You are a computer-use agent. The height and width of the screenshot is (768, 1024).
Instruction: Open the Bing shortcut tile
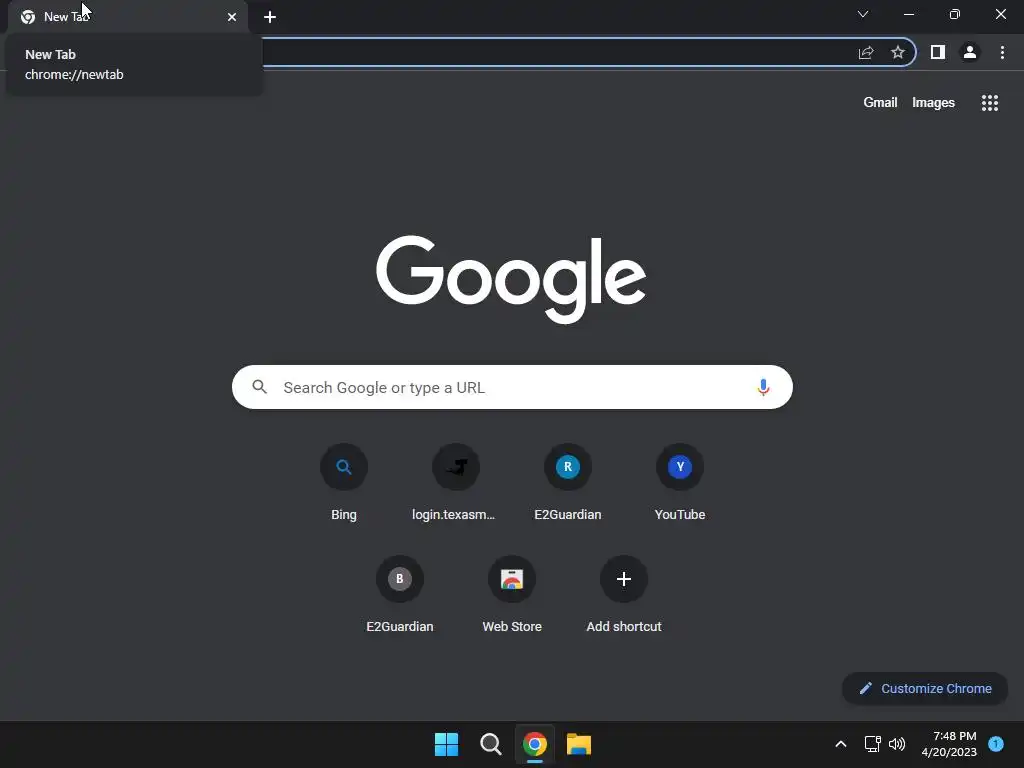click(x=344, y=482)
